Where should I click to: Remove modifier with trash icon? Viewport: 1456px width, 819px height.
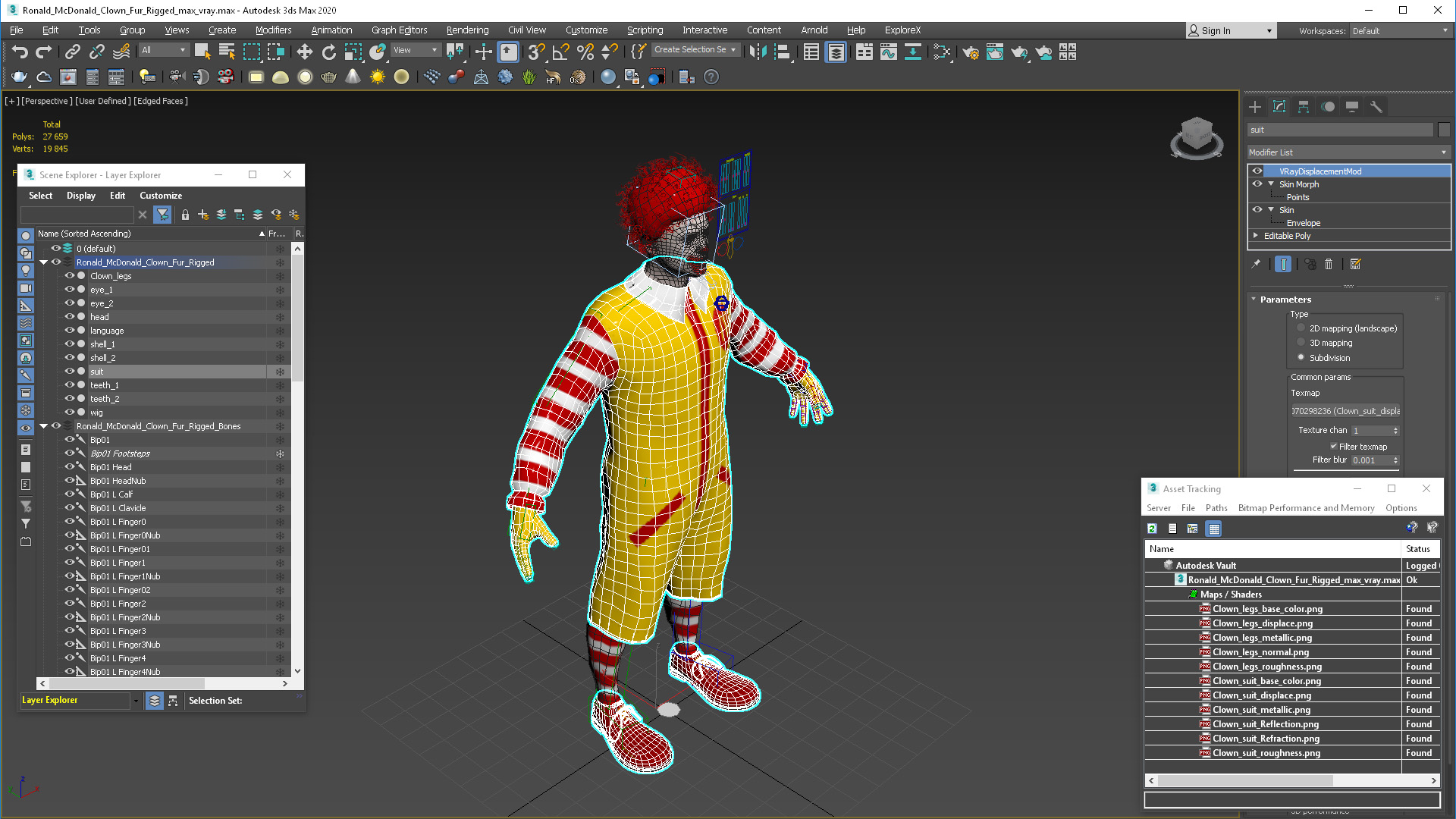(1329, 264)
